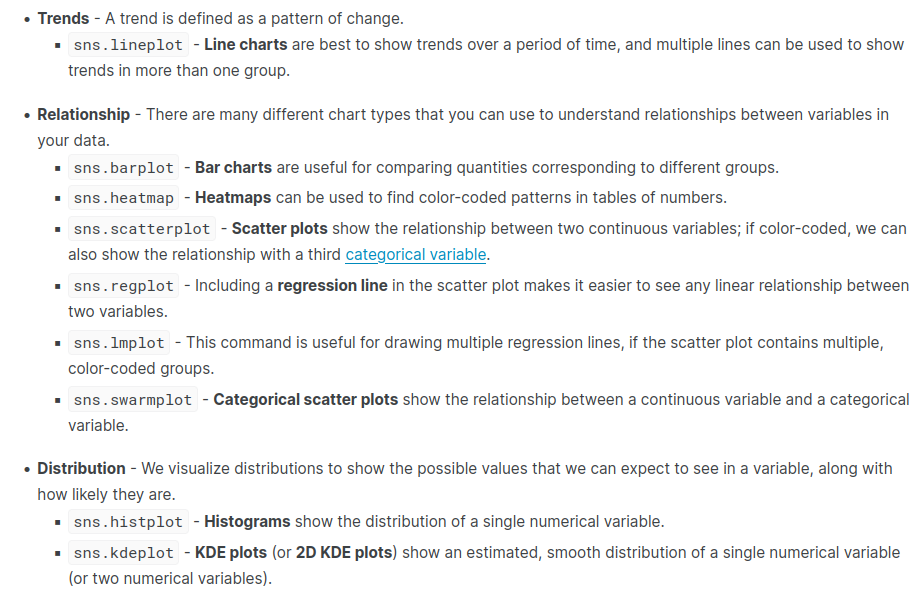Click on the sns.regplot code snippet
The height and width of the screenshot is (593, 920).
[123, 286]
